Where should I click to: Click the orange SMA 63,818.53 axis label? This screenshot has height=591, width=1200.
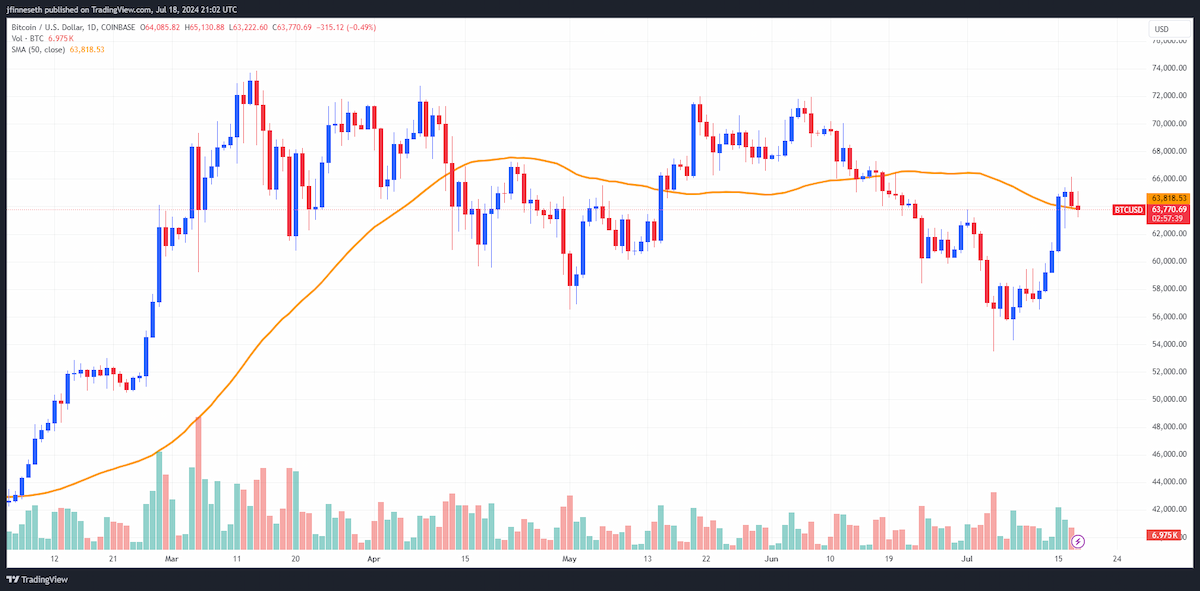[1168, 199]
